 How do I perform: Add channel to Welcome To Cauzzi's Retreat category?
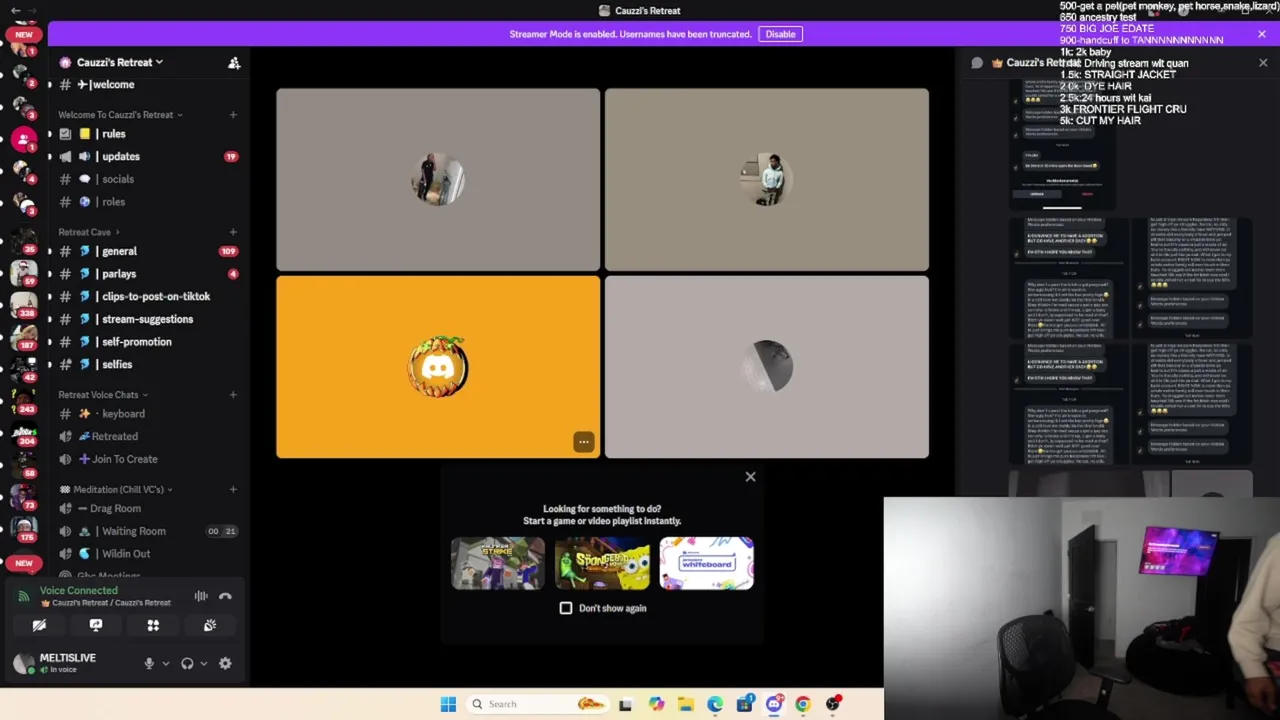(x=233, y=115)
